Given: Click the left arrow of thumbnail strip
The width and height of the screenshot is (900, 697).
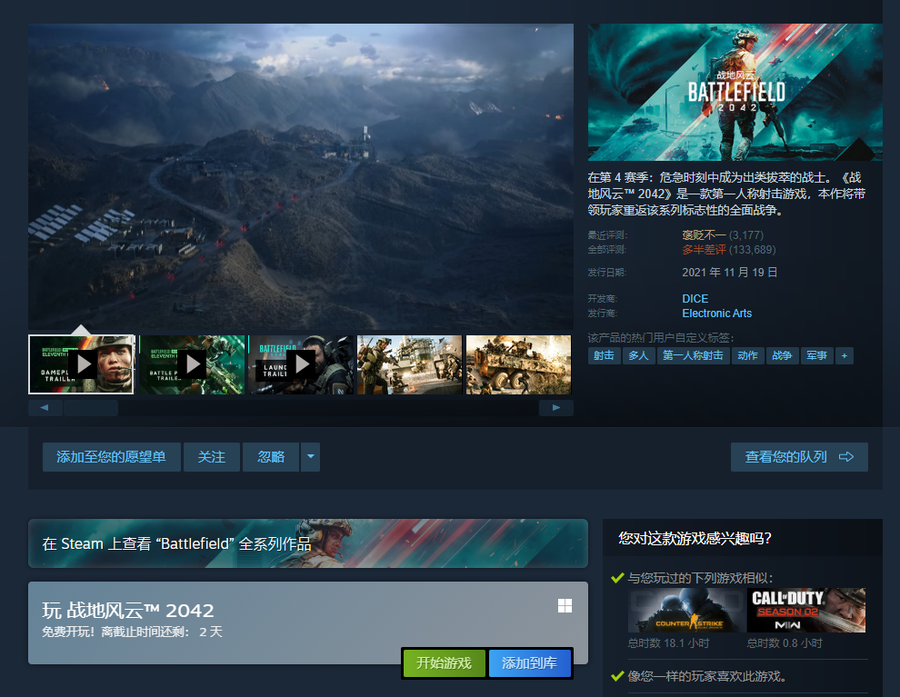Looking at the screenshot, I should point(44,408).
